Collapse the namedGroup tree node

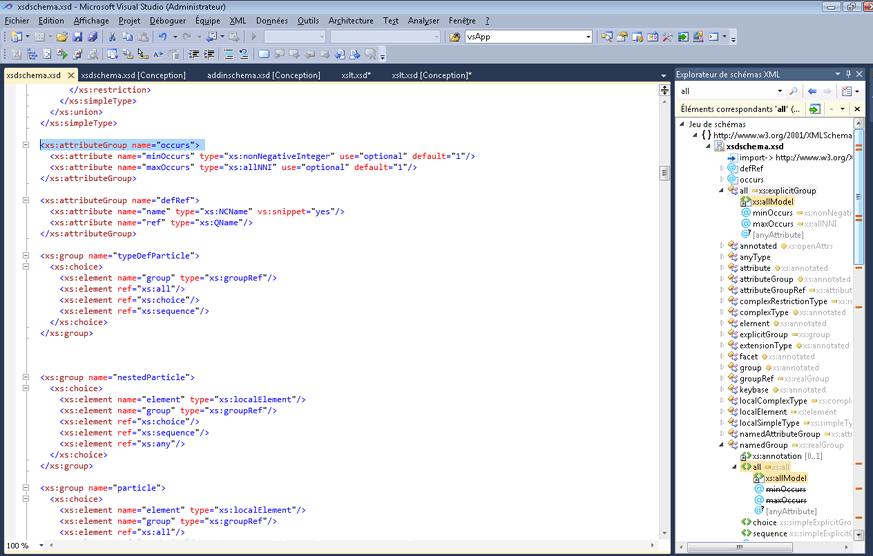pyautogui.click(x=722, y=445)
